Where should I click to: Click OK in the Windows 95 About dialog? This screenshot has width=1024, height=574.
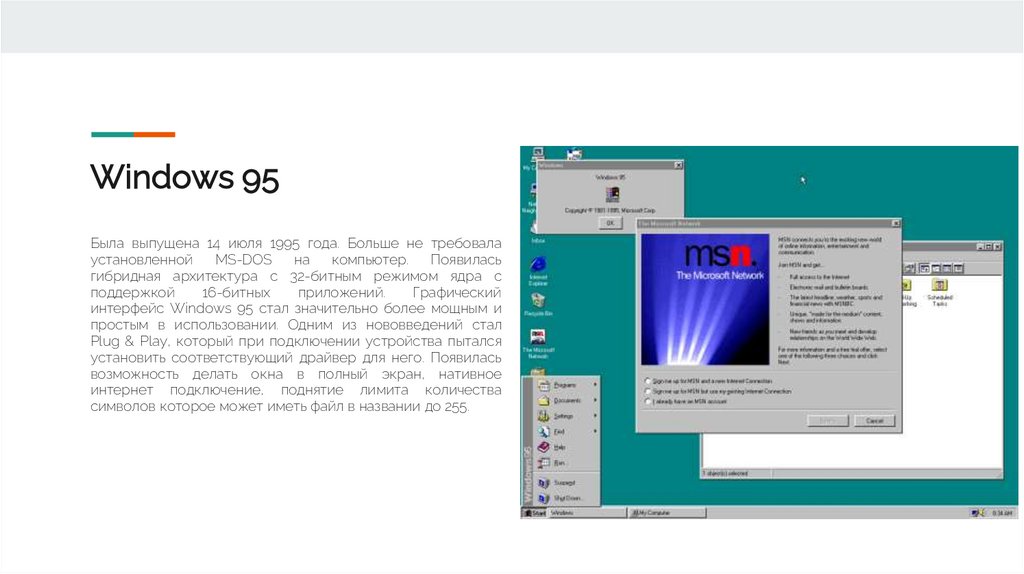click(x=610, y=223)
